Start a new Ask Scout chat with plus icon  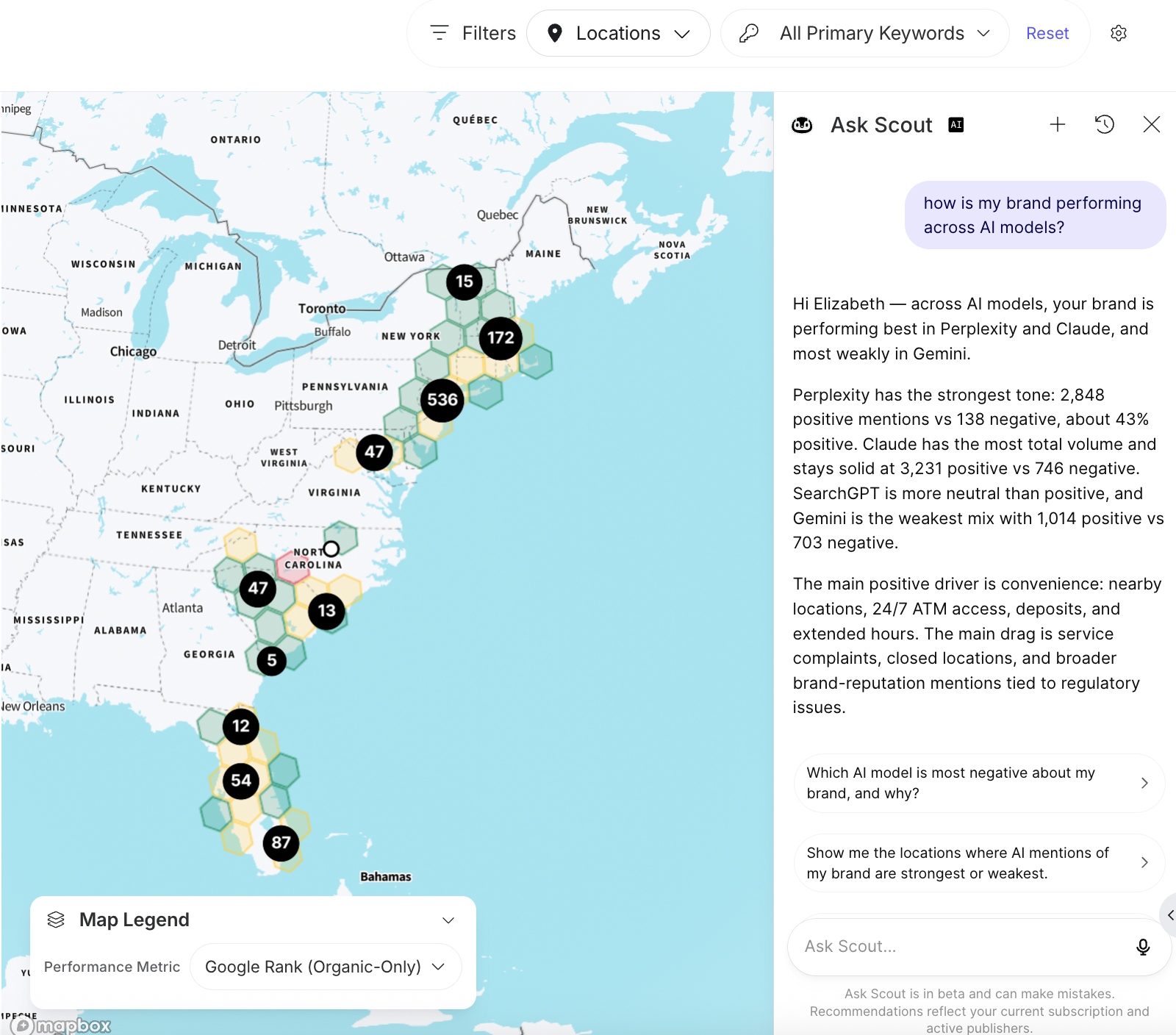pyautogui.click(x=1057, y=125)
